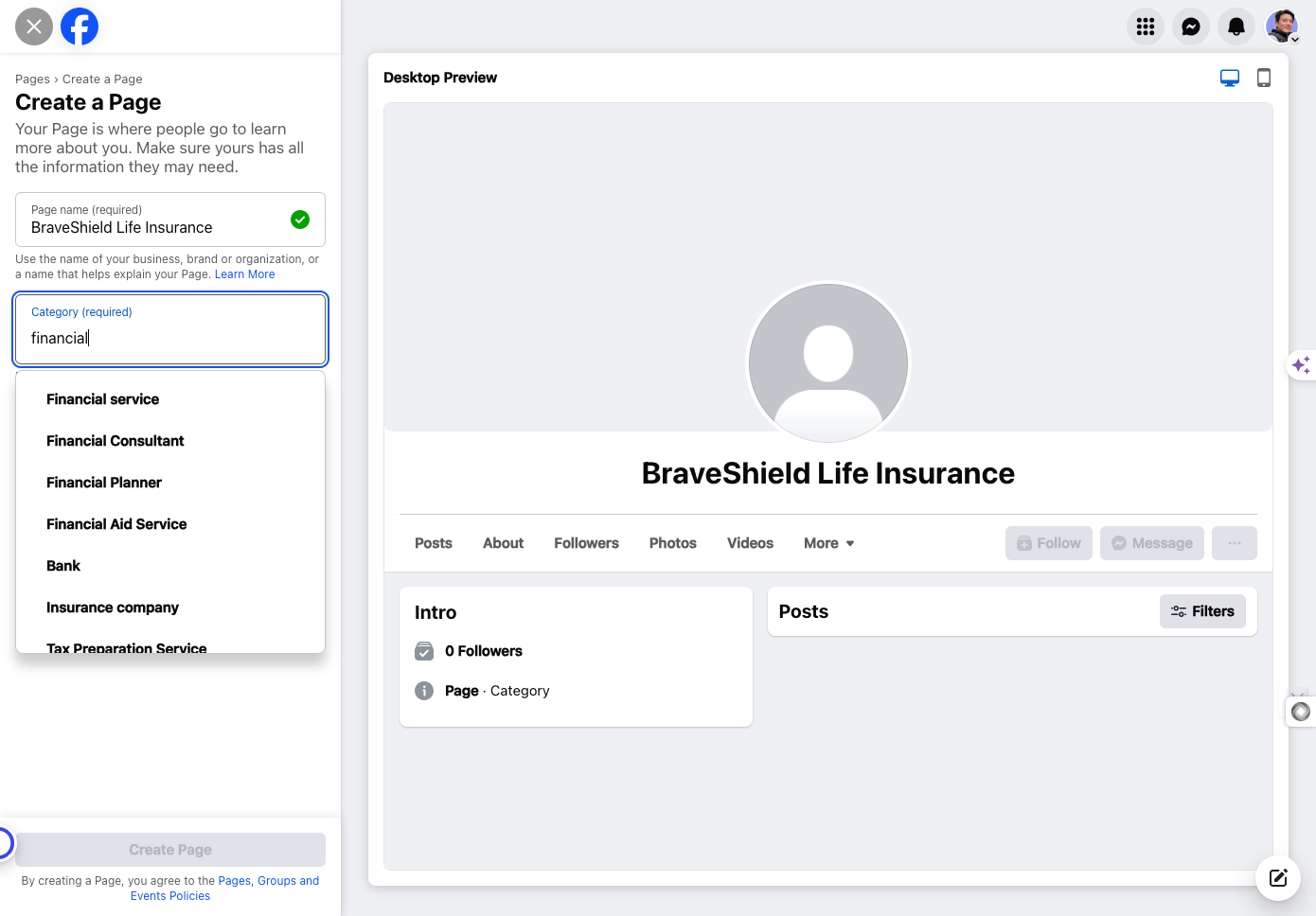1316x916 pixels.
Task: Open the sparkle AI assistant icon
Action: click(x=1302, y=364)
